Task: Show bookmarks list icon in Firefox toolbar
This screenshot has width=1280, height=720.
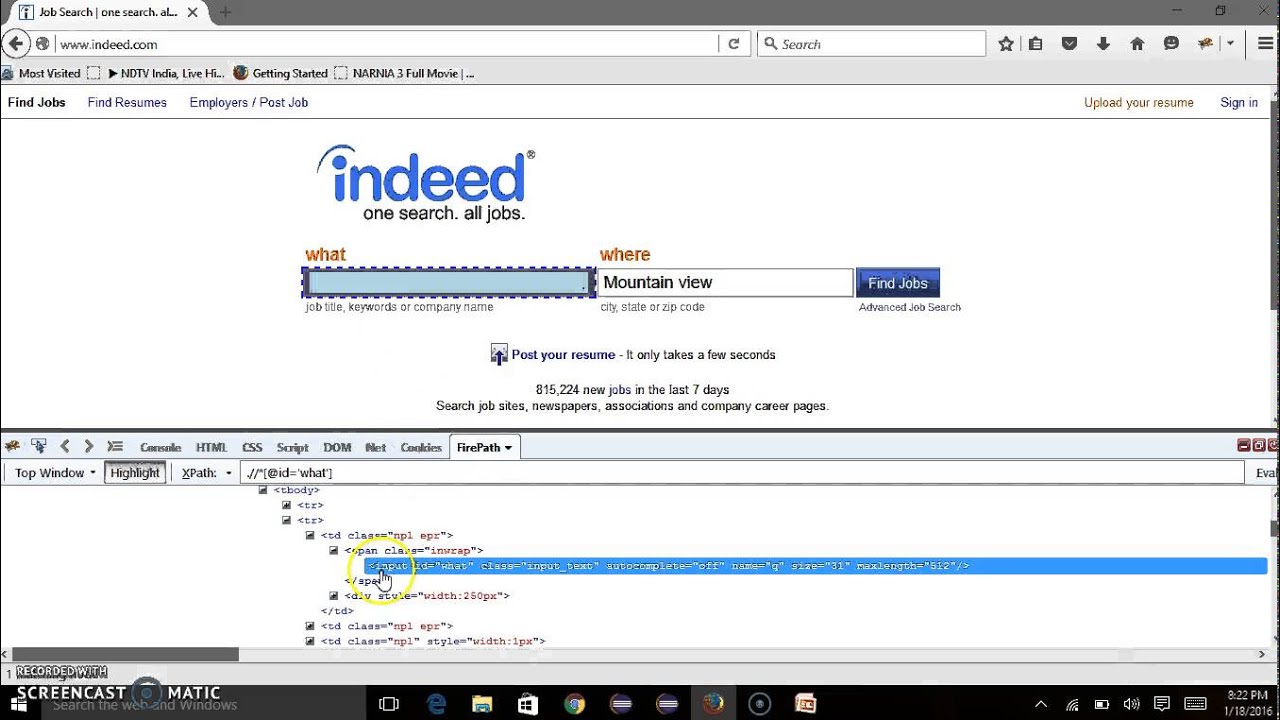Action: 1036,44
